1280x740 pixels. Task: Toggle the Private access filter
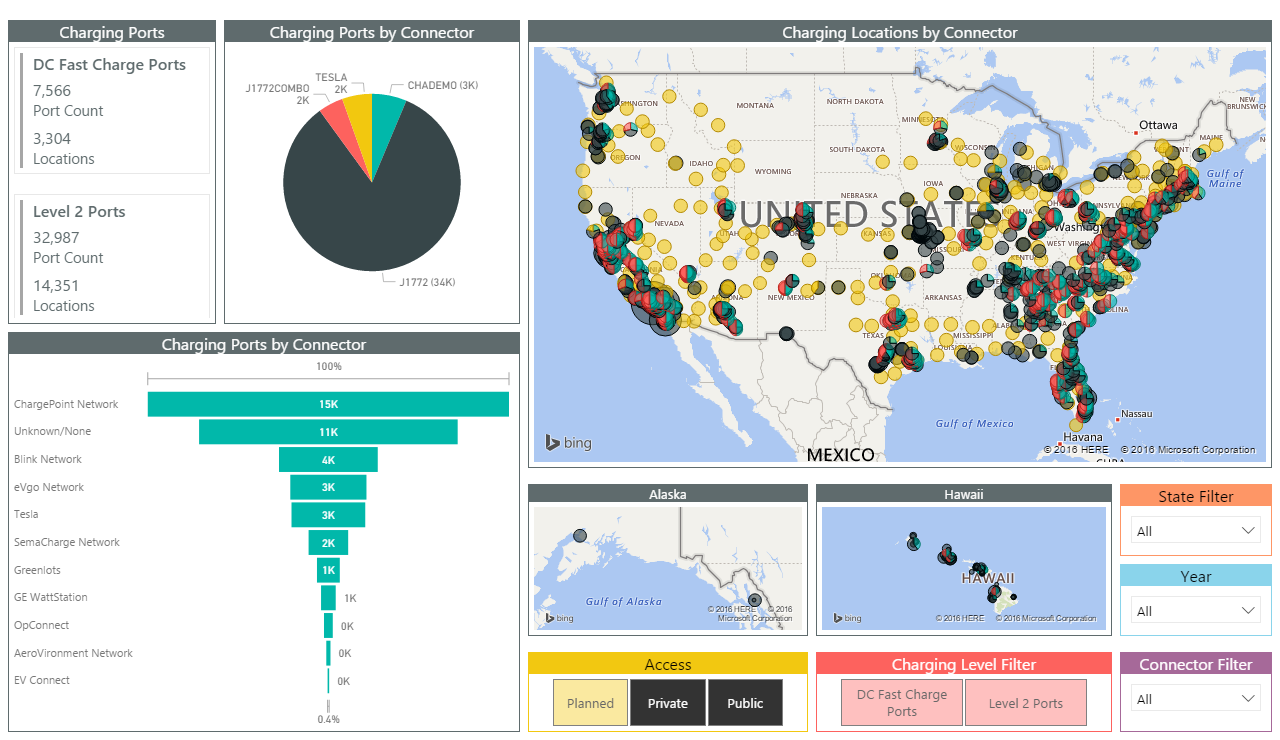(x=668, y=703)
